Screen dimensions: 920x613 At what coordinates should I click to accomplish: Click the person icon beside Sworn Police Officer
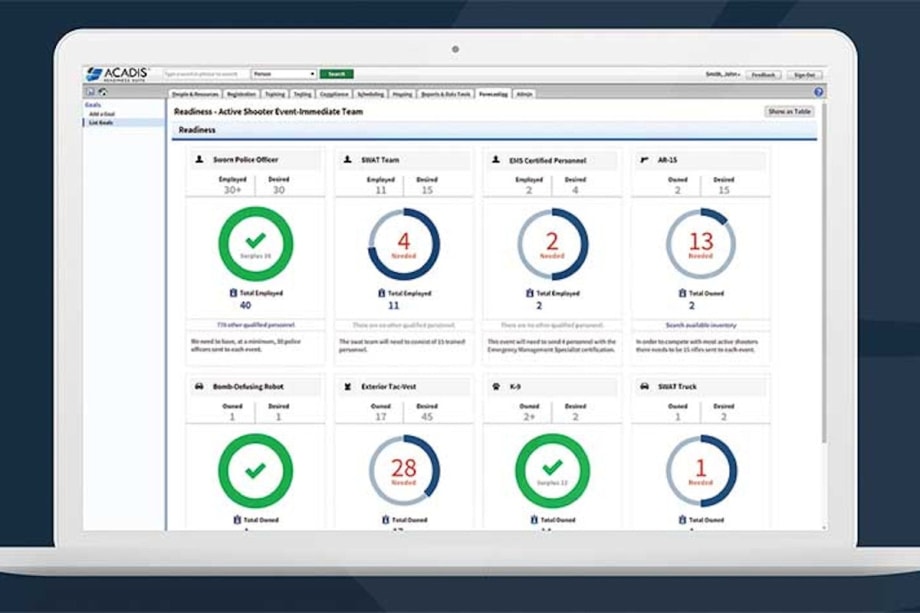pyautogui.click(x=199, y=159)
